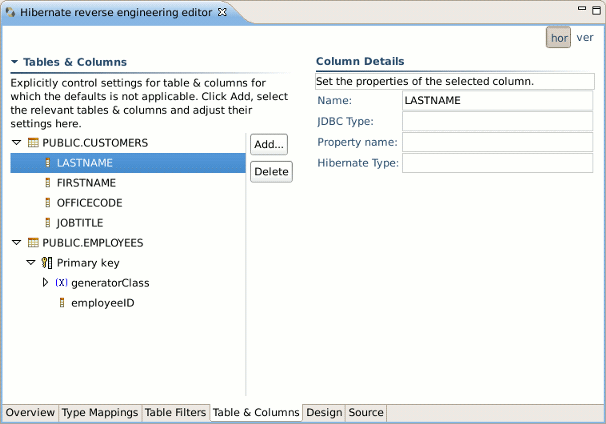Click the FIRSTNAME column icon

(x=48, y=183)
